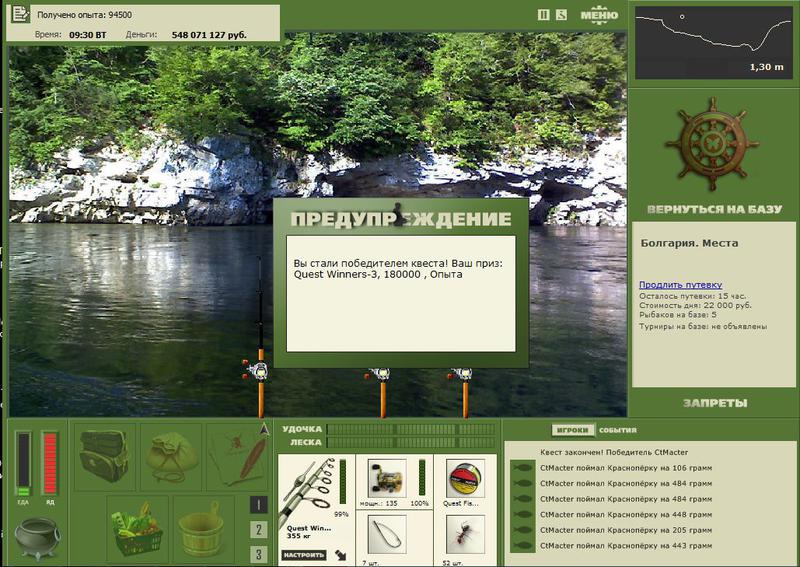The width and height of the screenshot is (800, 567).
Task: Select tackle slot 2
Action: (x=259, y=530)
